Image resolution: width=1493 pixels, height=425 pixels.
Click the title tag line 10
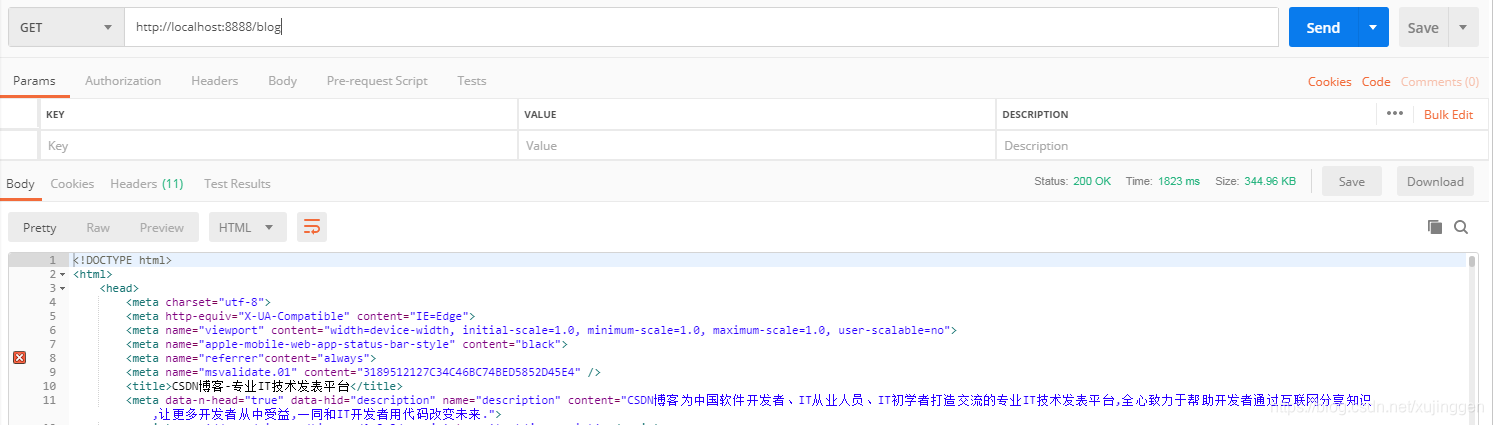tap(264, 386)
